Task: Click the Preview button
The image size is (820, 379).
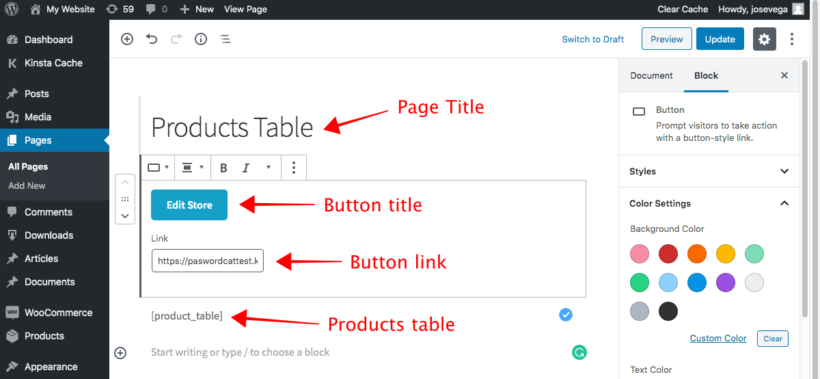Action: [667, 39]
